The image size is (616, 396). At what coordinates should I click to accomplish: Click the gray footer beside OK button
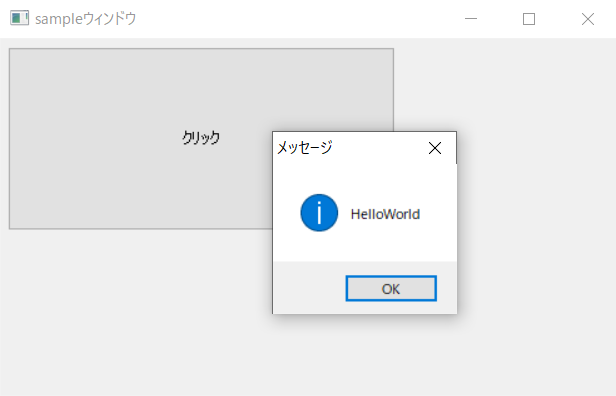click(x=309, y=288)
